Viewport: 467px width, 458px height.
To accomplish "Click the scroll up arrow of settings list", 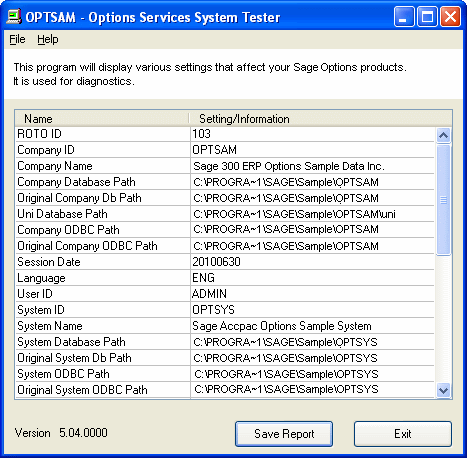I will pos(443,135).
